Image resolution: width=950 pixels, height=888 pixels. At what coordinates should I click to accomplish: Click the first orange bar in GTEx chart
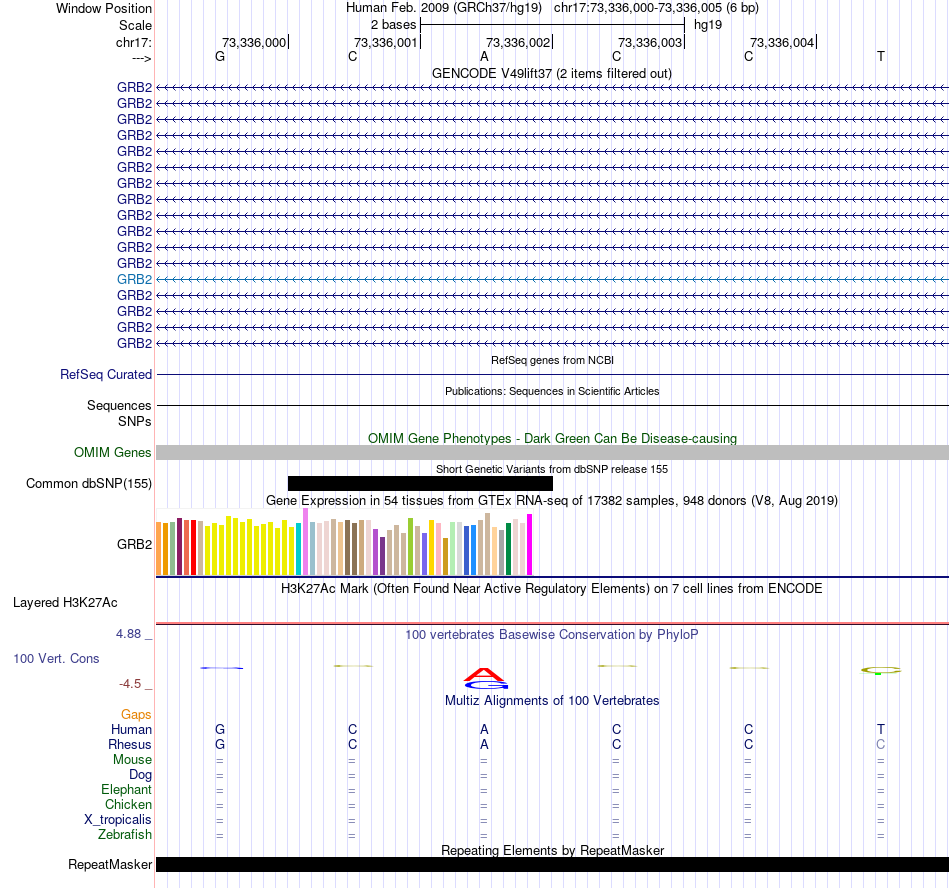(x=159, y=549)
